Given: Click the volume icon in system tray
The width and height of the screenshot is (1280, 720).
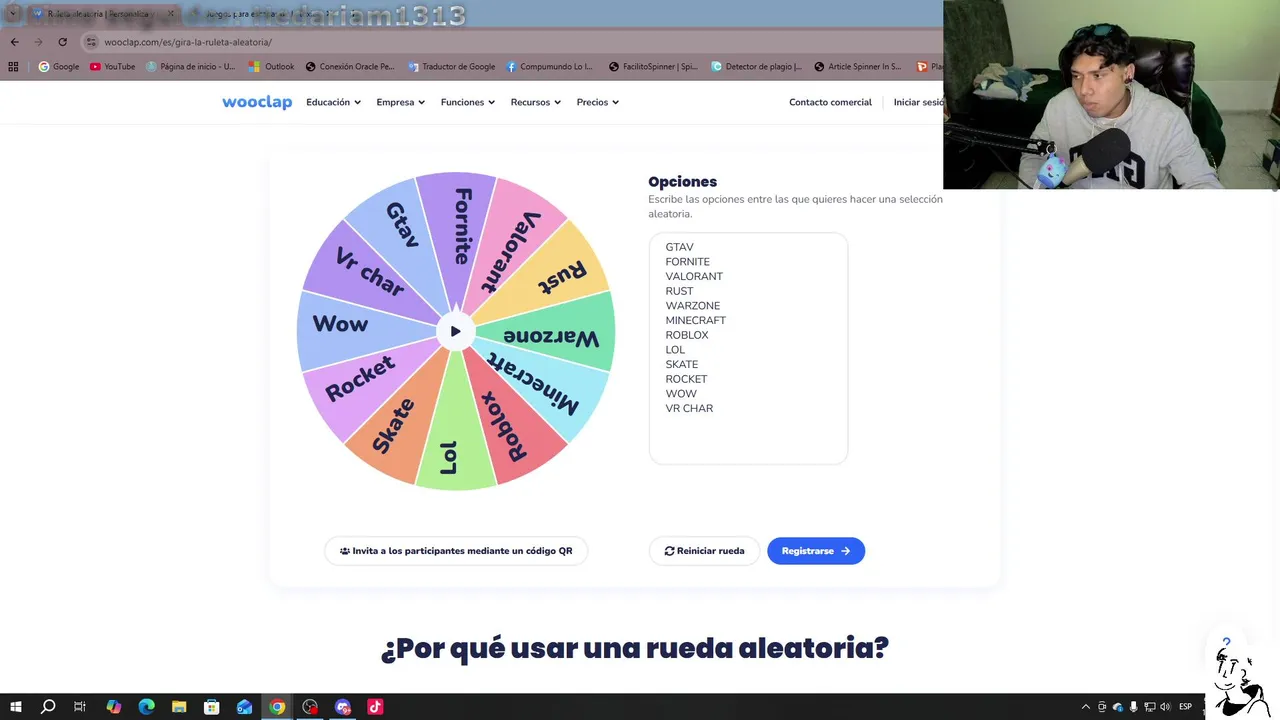Looking at the screenshot, I should pos(1165,707).
